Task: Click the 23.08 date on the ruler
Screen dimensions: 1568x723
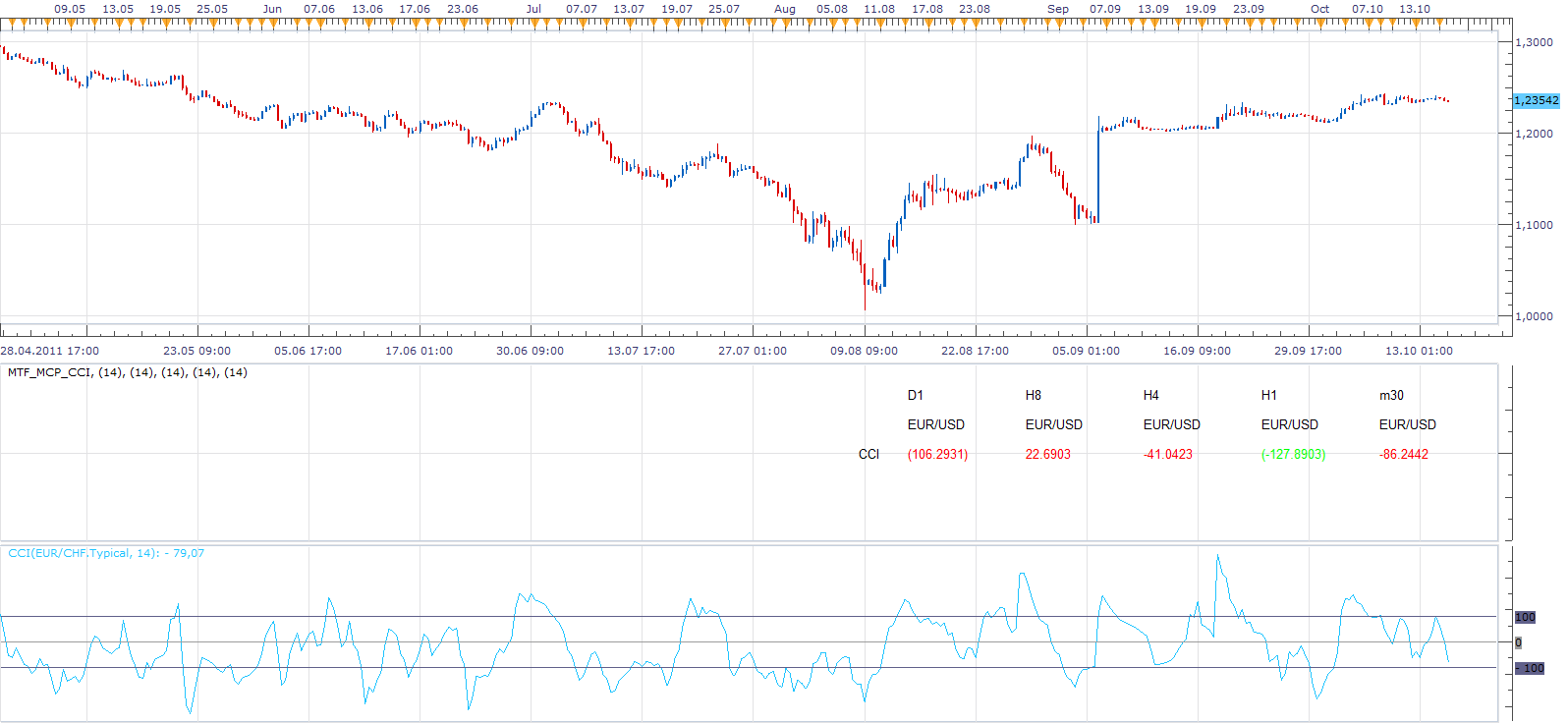Action: [x=975, y=9]
